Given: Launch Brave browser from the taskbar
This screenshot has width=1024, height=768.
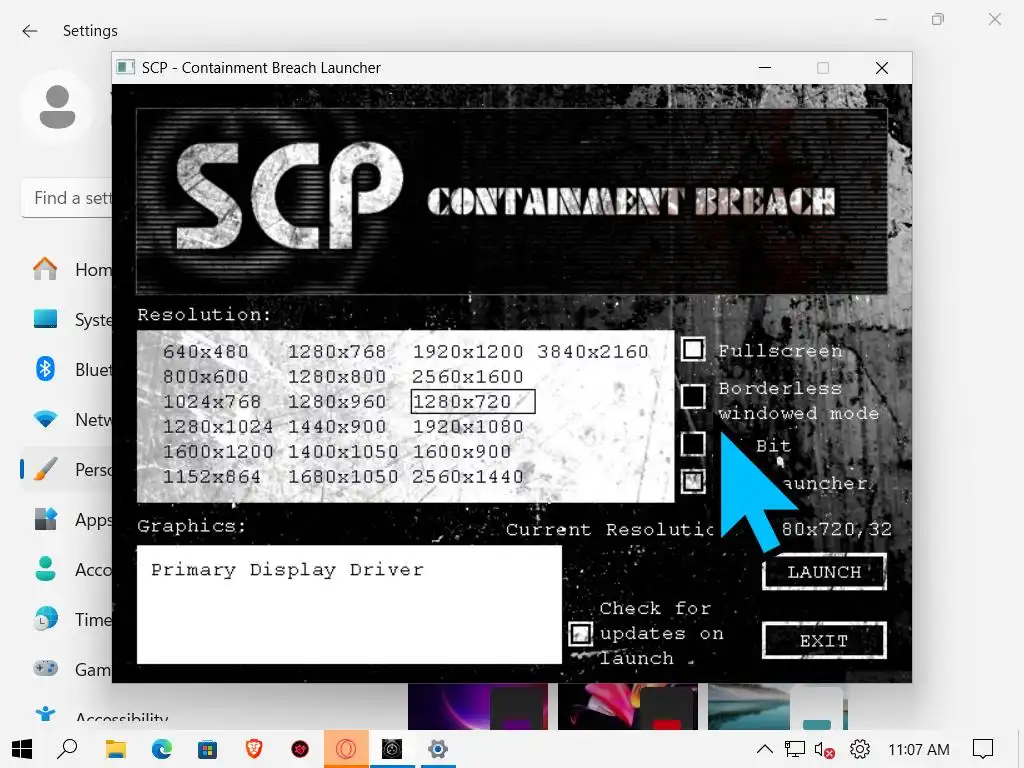Looking at the screenshot, I should (254, 749).
